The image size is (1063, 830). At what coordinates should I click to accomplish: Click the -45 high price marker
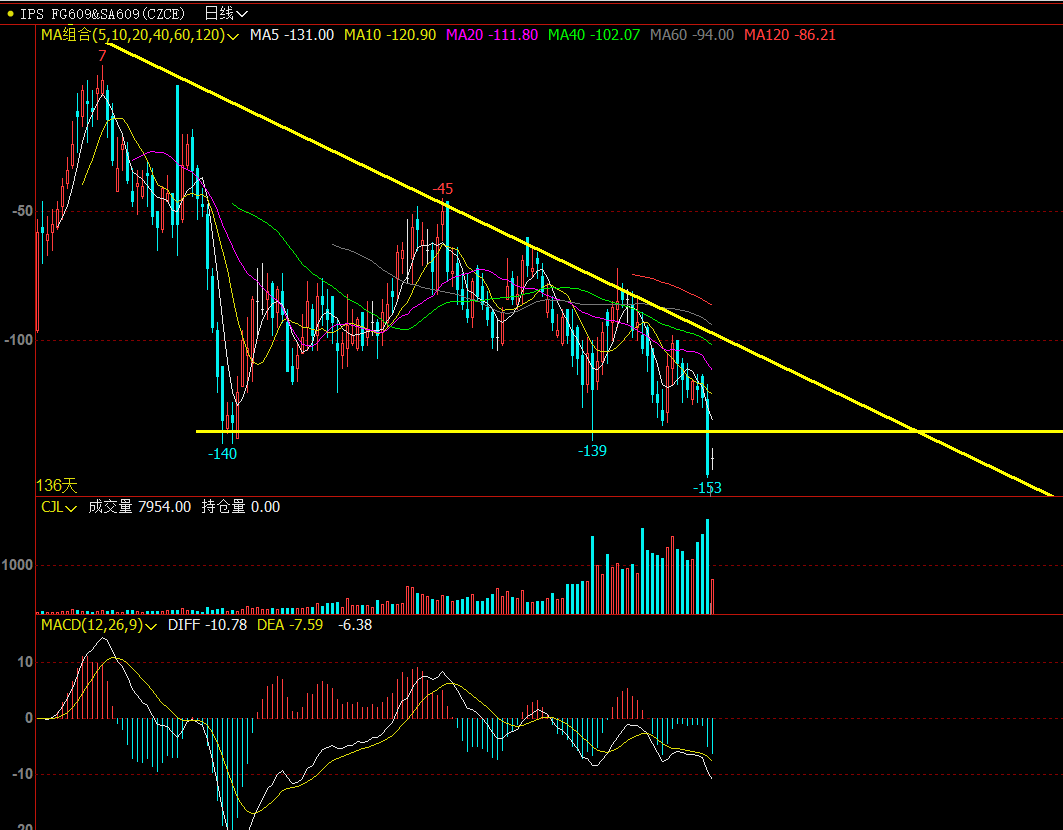(x=442, y=189)
